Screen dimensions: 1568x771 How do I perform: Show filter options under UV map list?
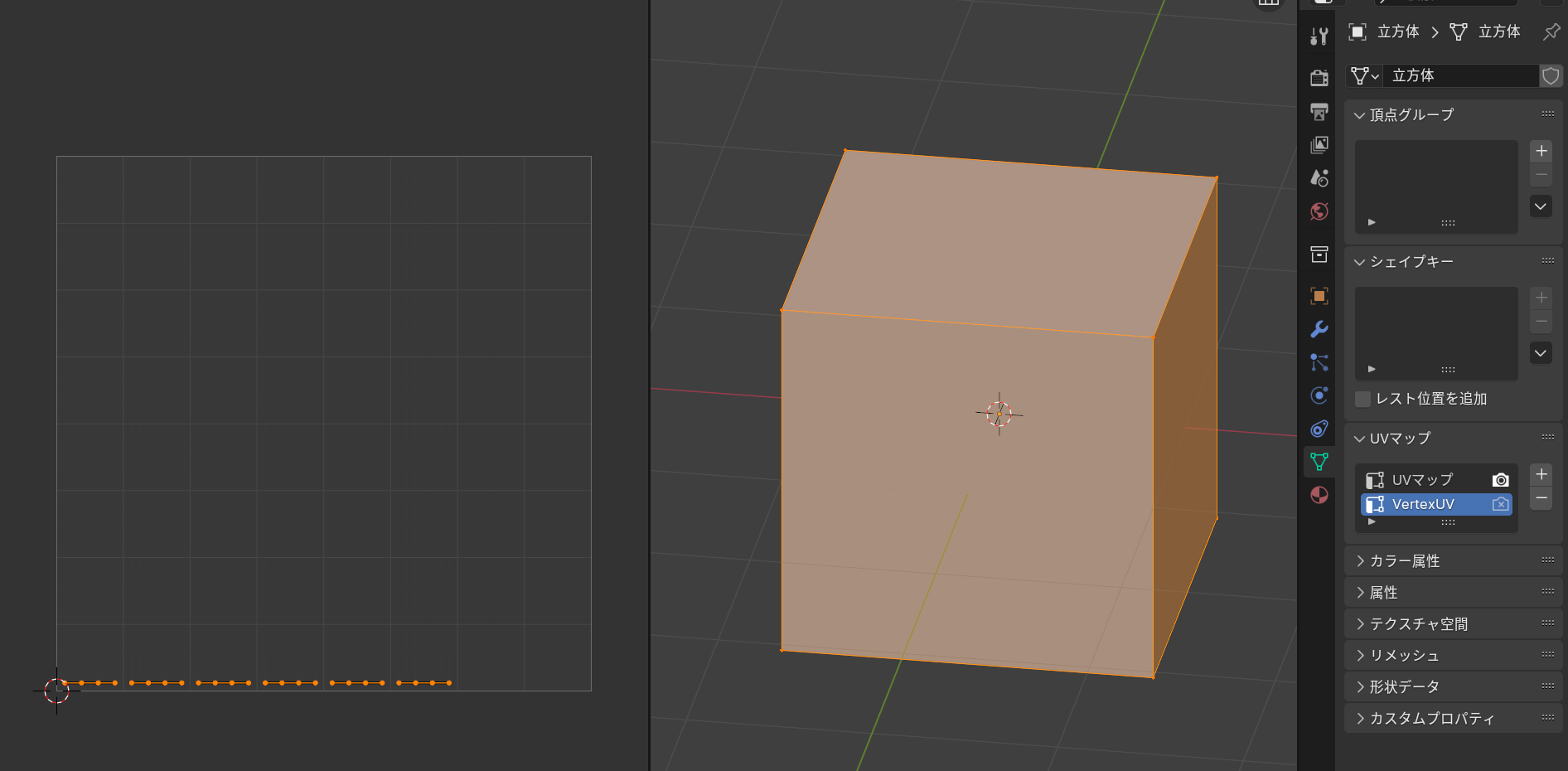tap(1372, 522)
